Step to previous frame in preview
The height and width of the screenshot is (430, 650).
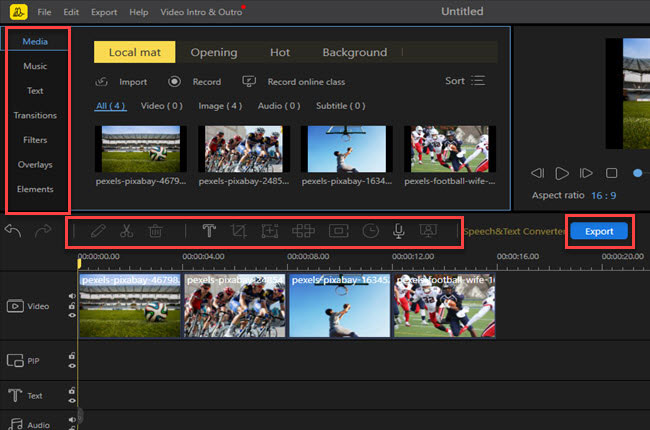tap(538, 173)
